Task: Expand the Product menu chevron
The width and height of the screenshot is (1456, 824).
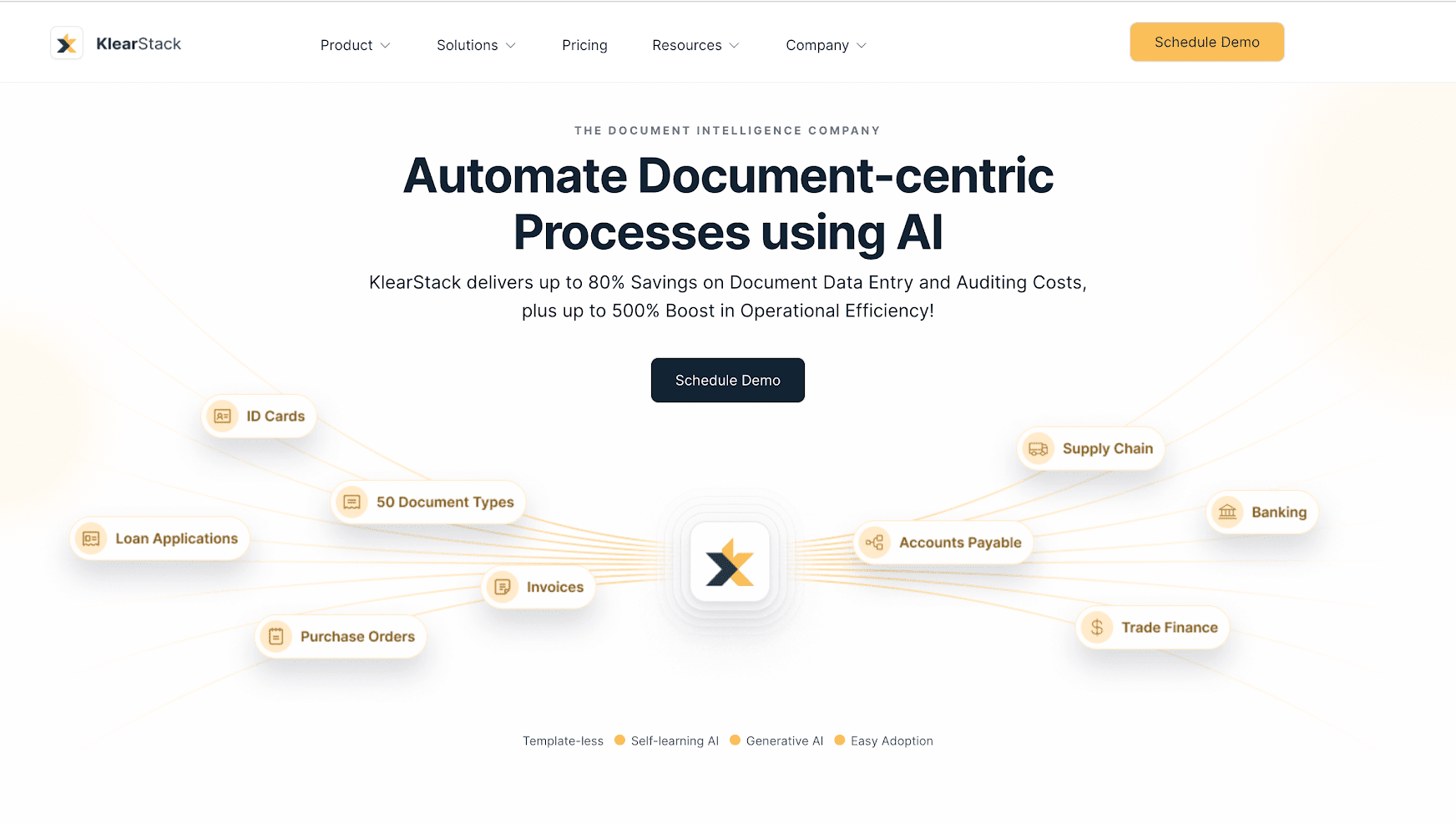Action: (386, 45)
